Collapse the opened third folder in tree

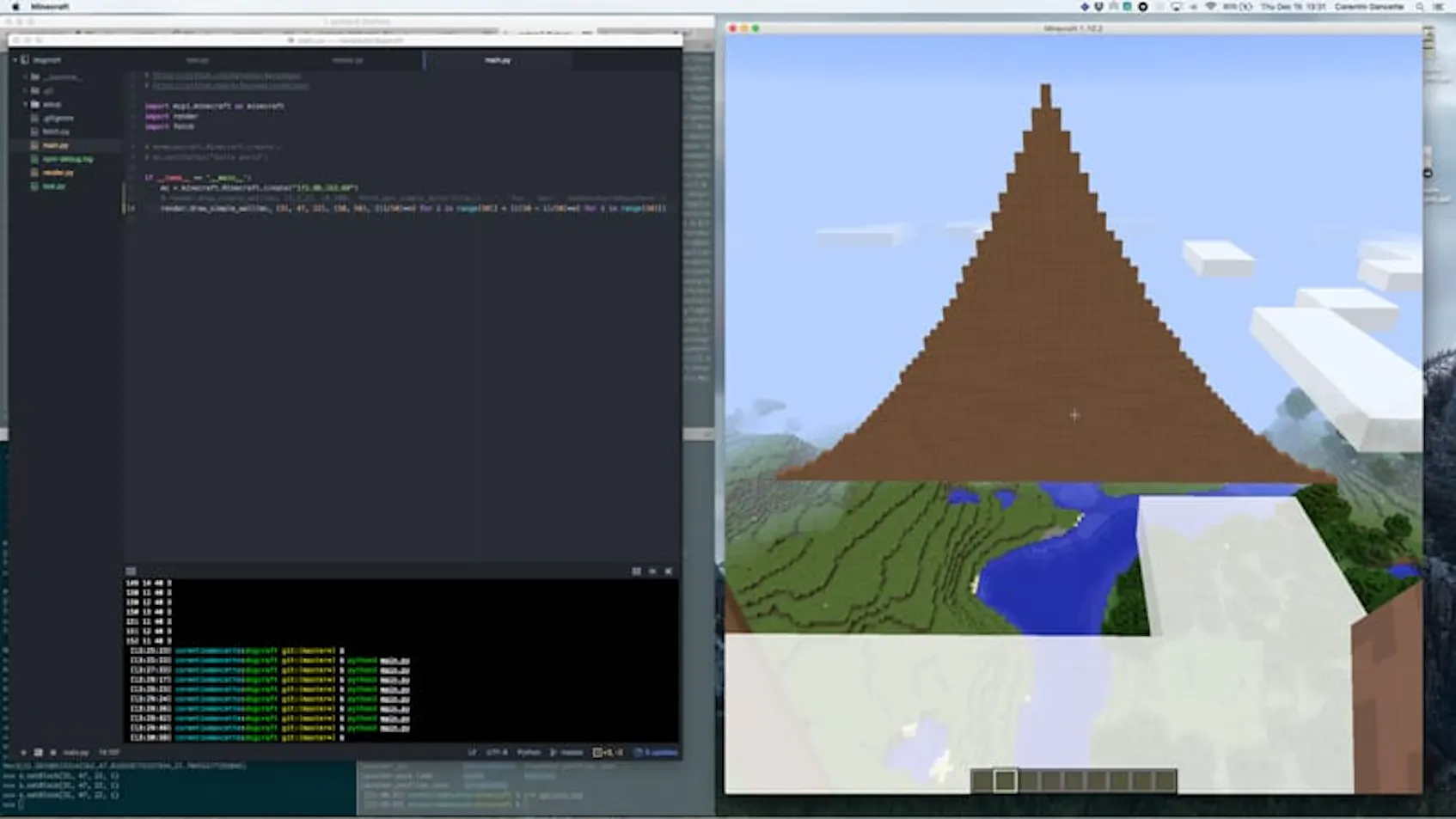pyautogui.click(x=26, y=104)
